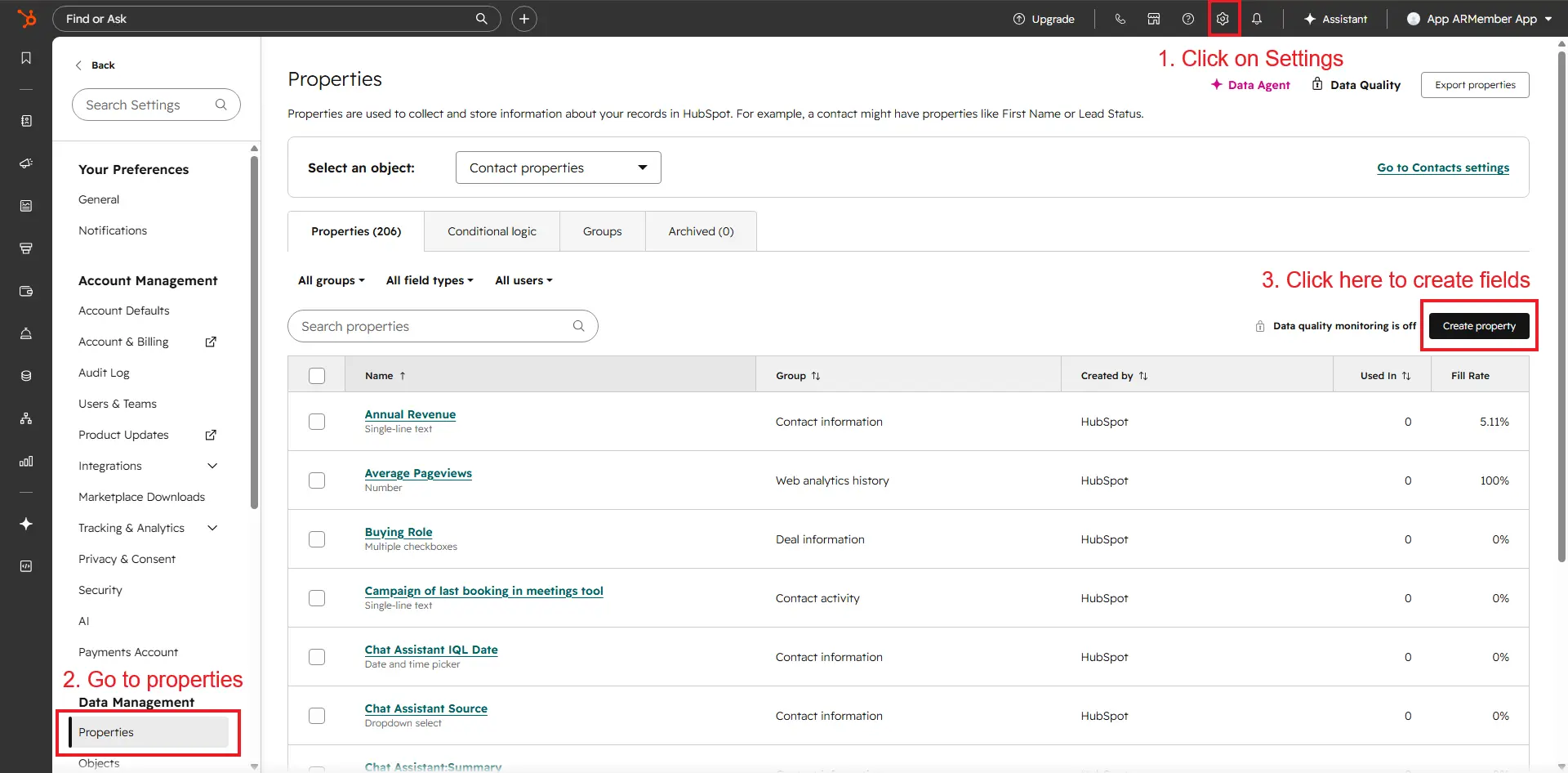Open the CRM contacts icon in left navigation
Image resolution: width=1568 pixels, height=773 pixels.
tap(26, 121)
